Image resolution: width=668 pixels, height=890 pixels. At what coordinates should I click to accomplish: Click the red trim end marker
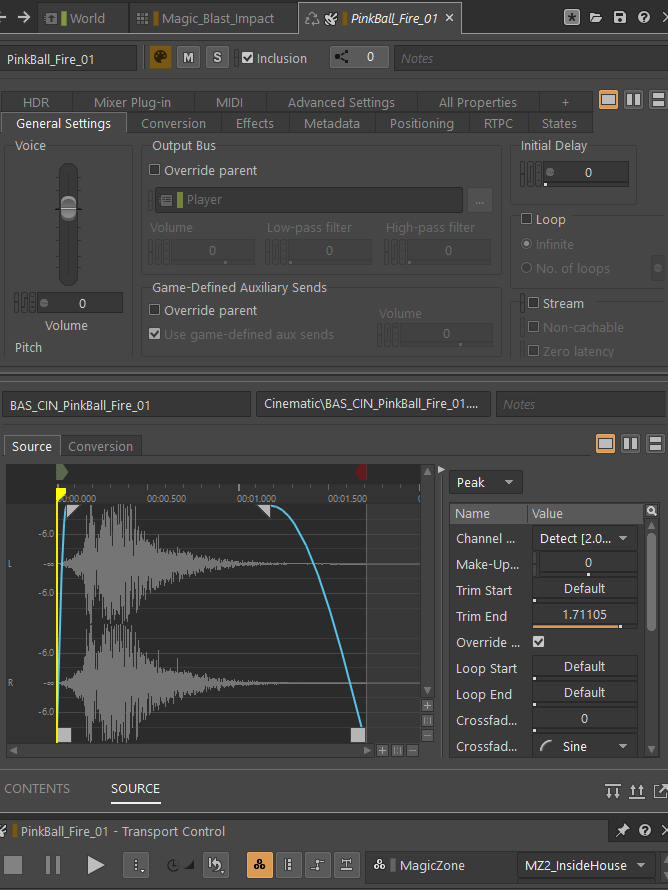(361, 472)
